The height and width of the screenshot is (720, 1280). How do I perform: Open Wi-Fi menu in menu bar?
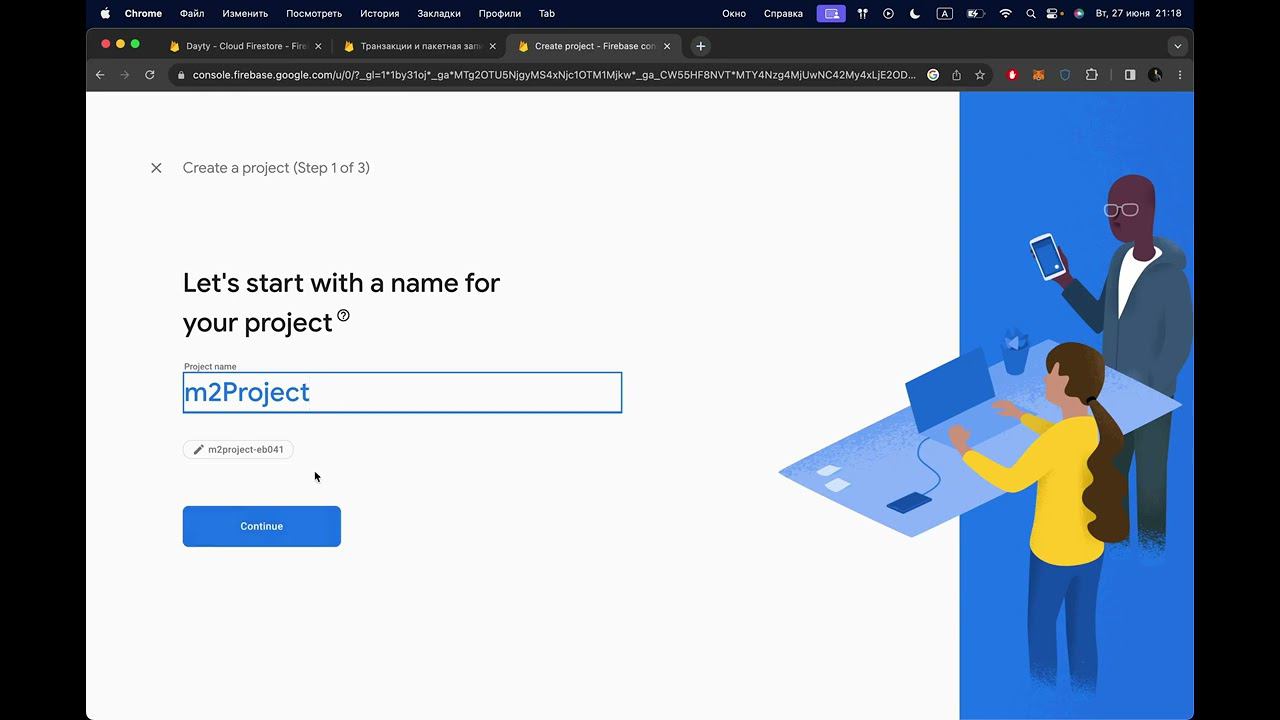[1005, 14]
